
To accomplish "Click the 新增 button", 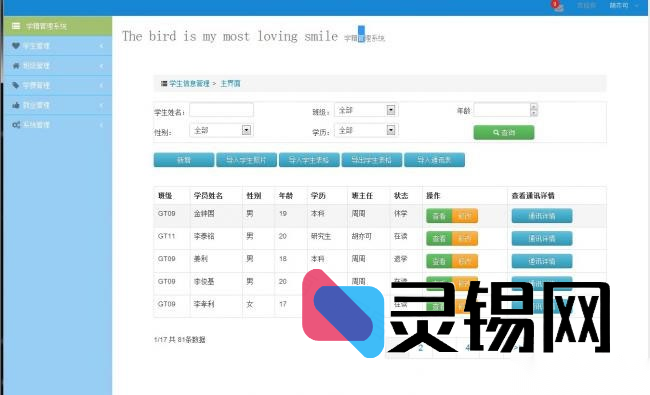I will tap(184, 160).
